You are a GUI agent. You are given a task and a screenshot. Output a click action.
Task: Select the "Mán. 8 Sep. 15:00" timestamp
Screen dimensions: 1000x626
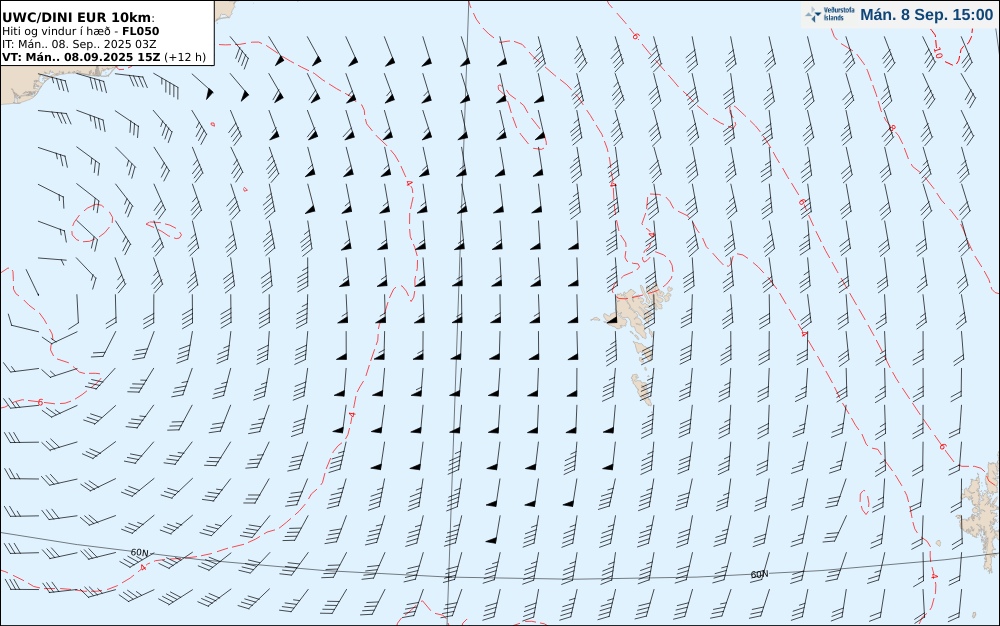927,15
